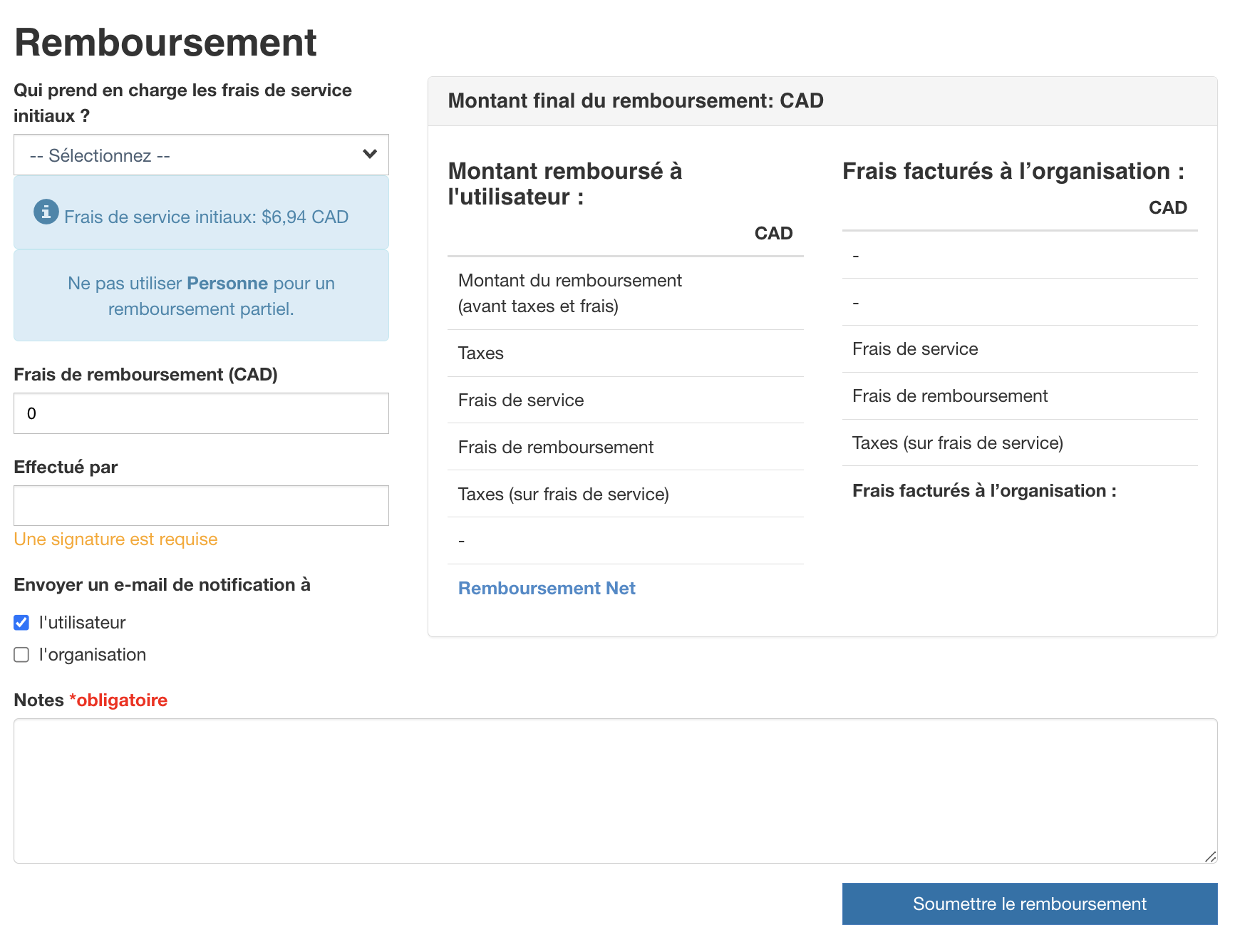Open the service fee payer dropdown

[x=201, y=155]
